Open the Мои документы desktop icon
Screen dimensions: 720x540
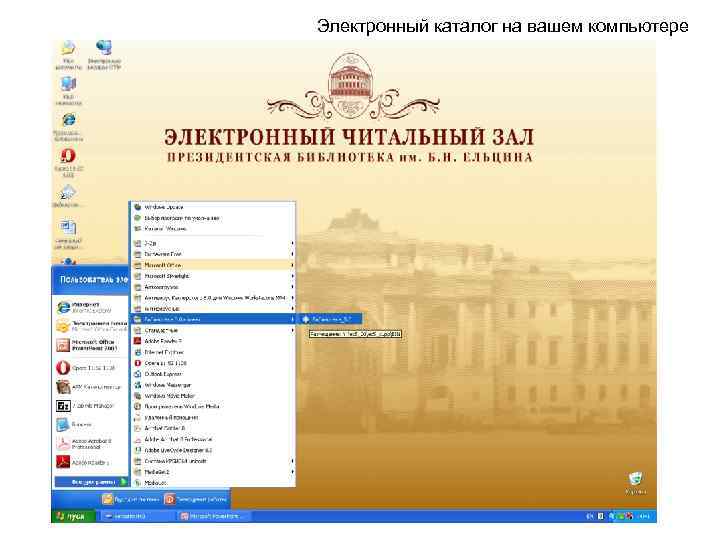coord(68,55)
